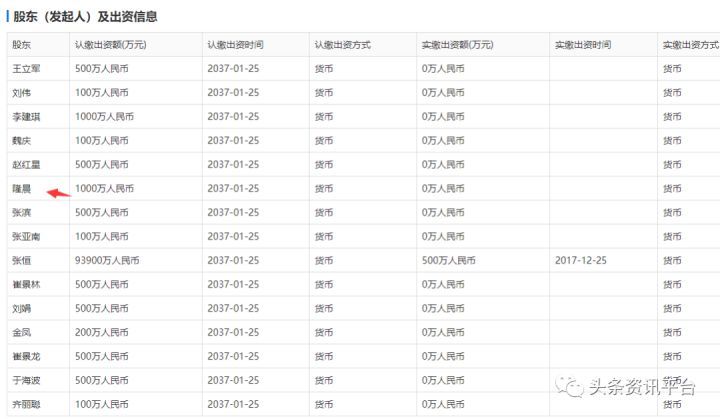The width and height of the screenshot is (720, 419).
Task: Click the 认缴出资时间 column header
Action: coord(235,45)
